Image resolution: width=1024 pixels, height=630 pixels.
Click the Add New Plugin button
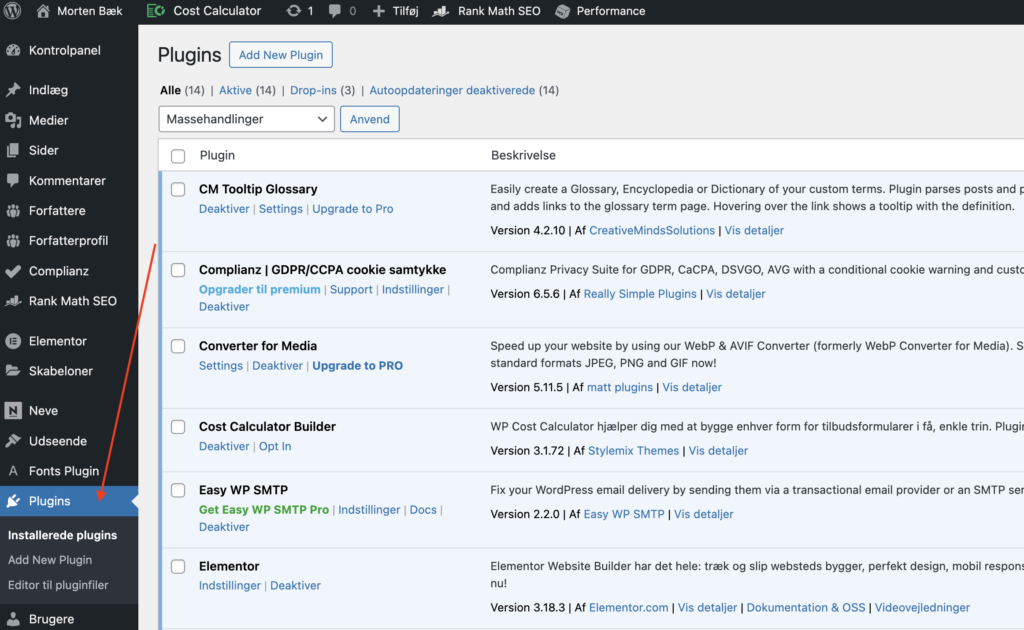pos(281,55)
